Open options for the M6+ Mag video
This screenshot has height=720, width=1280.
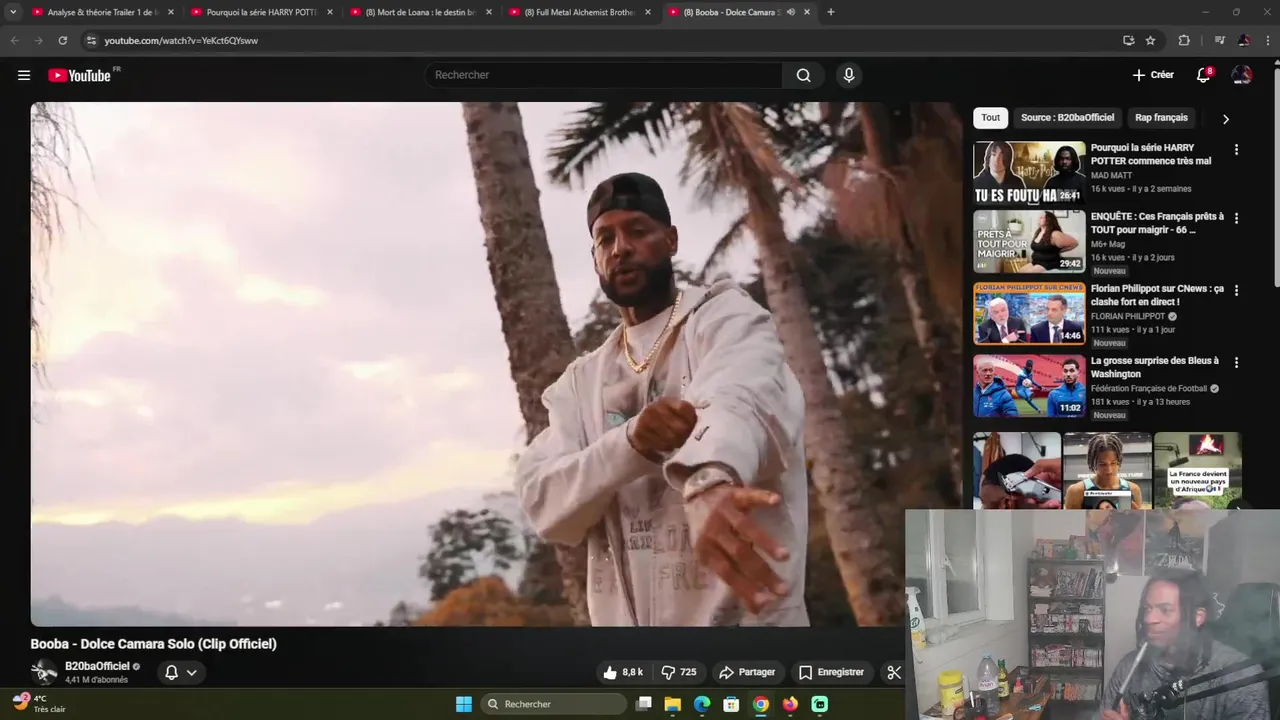pyautogui.click(x=1236, y=218)
